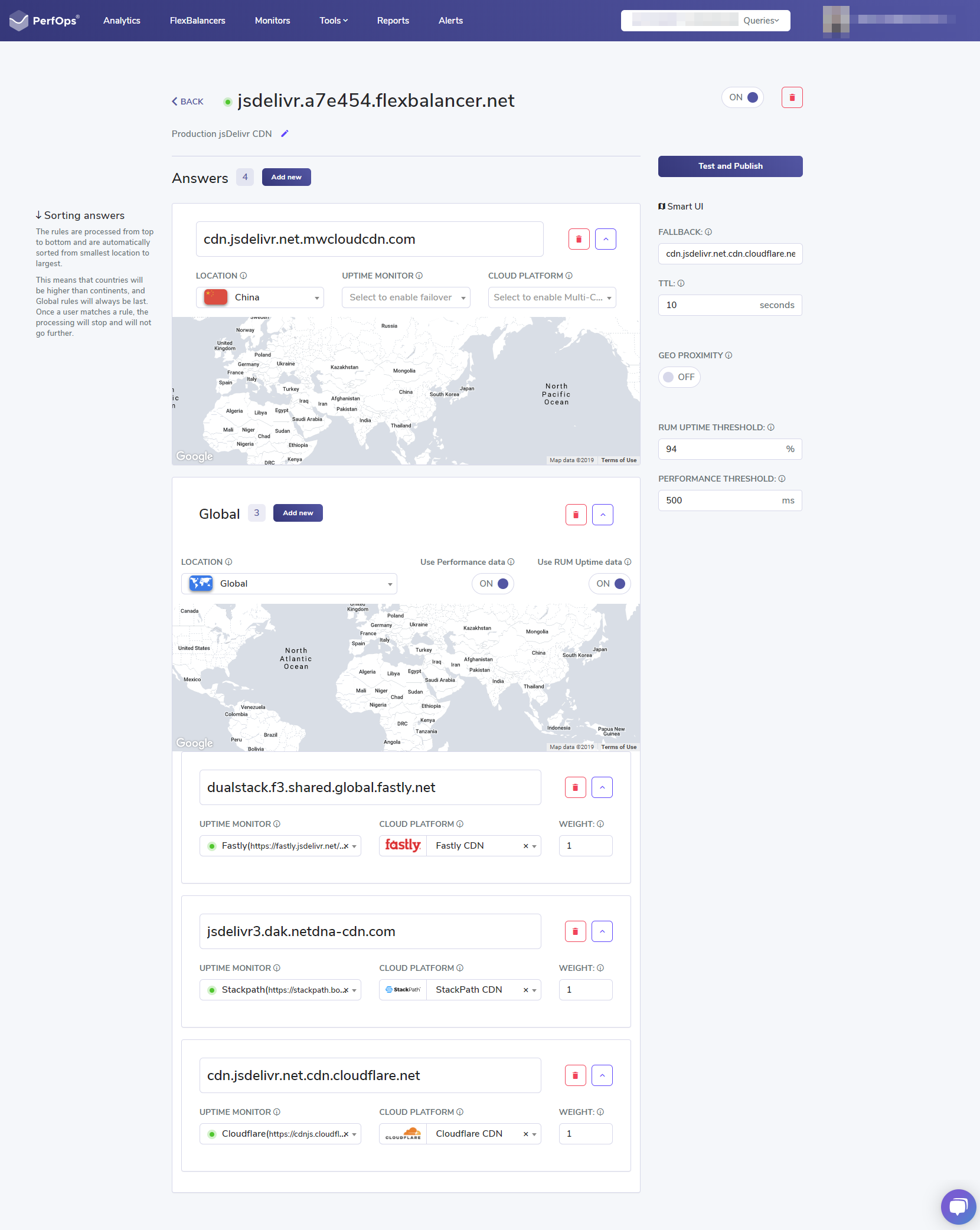
Task: Toggle Use RUM Uptime data switch
Action: [x=610, y=584]
